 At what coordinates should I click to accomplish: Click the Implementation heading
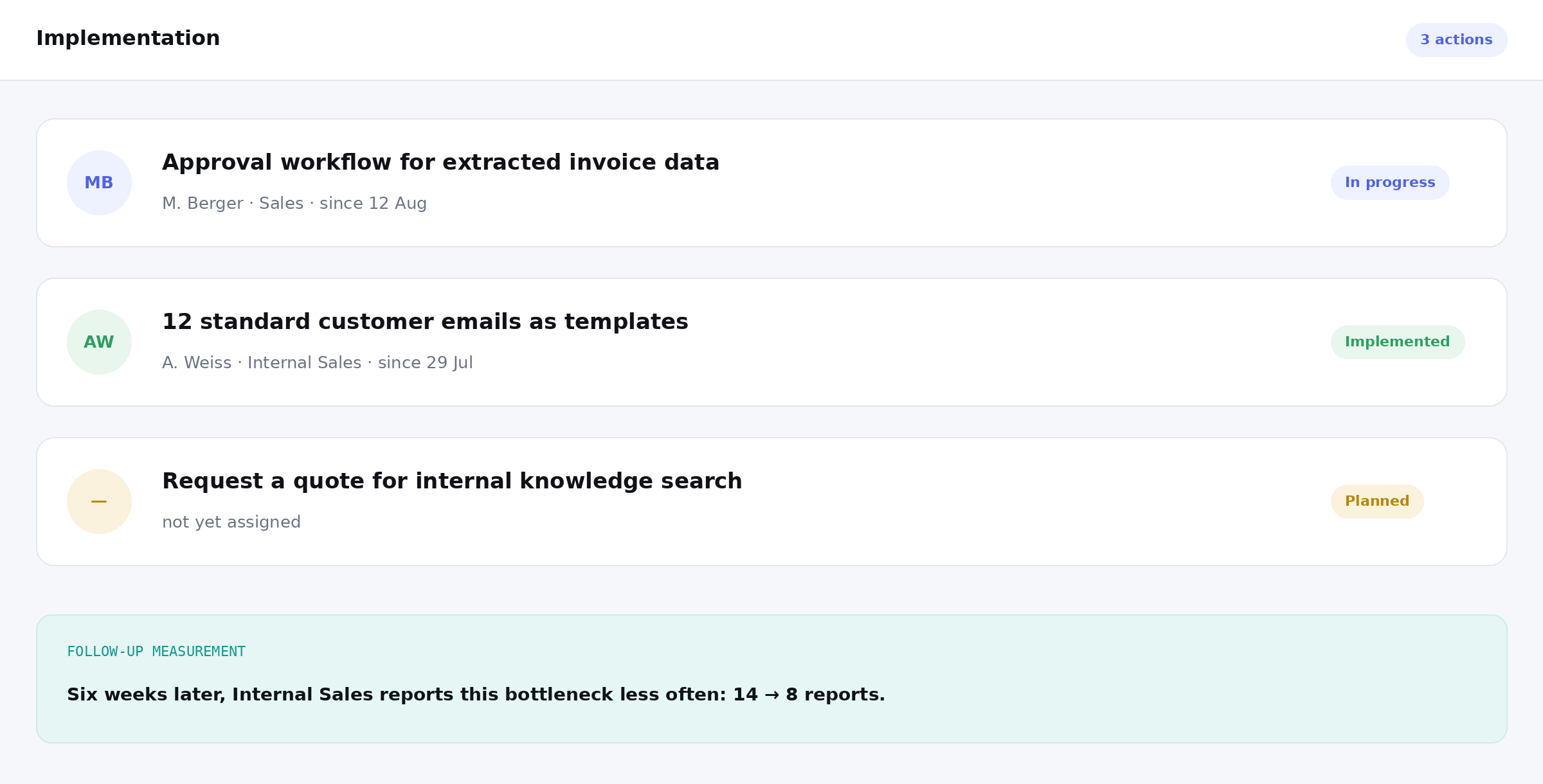pos(128,39)
